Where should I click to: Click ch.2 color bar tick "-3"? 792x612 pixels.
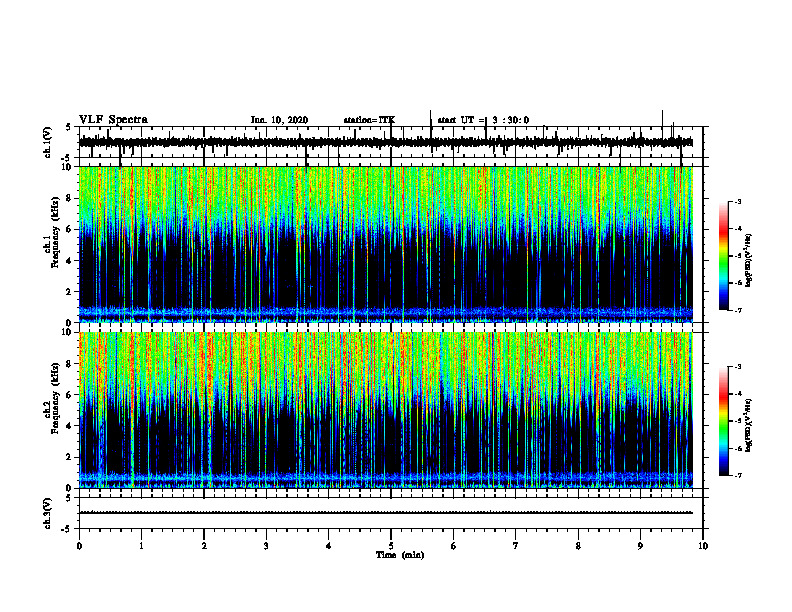(738, 367)
